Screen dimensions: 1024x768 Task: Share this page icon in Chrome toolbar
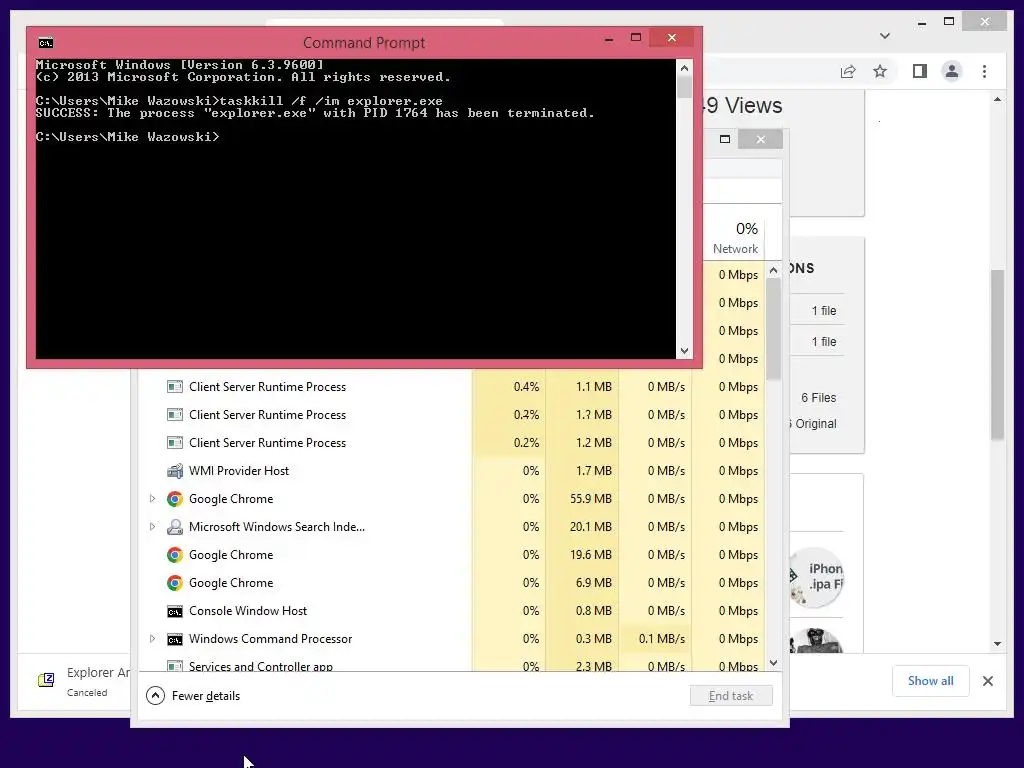pyautogui.click(x=848, y=71)
